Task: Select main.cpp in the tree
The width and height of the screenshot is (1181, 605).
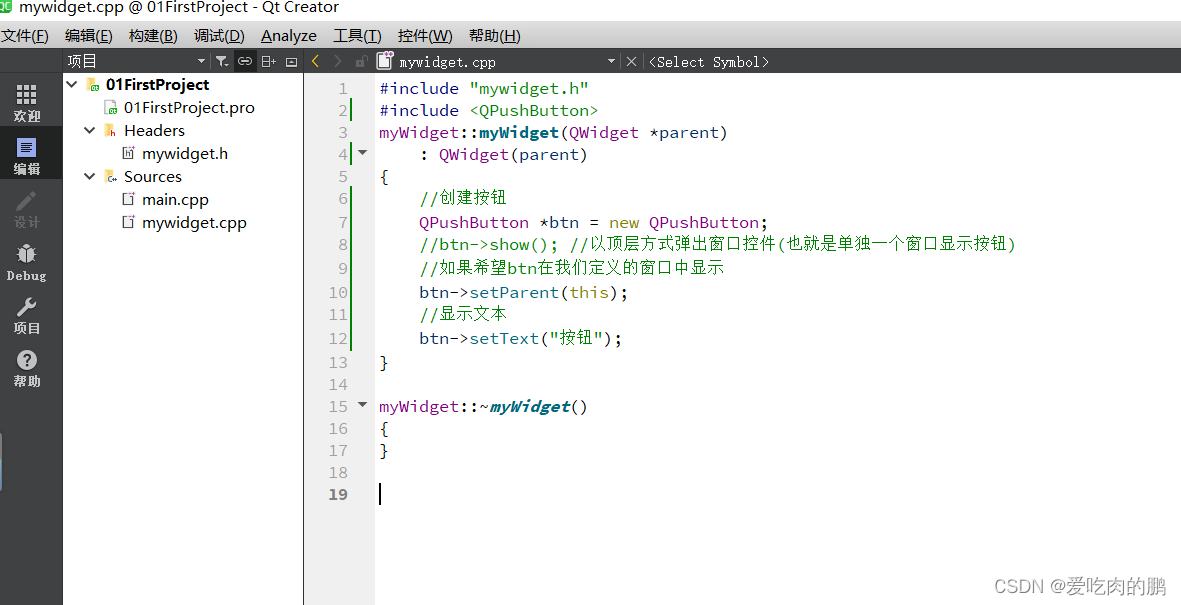Action: point(175,200)
